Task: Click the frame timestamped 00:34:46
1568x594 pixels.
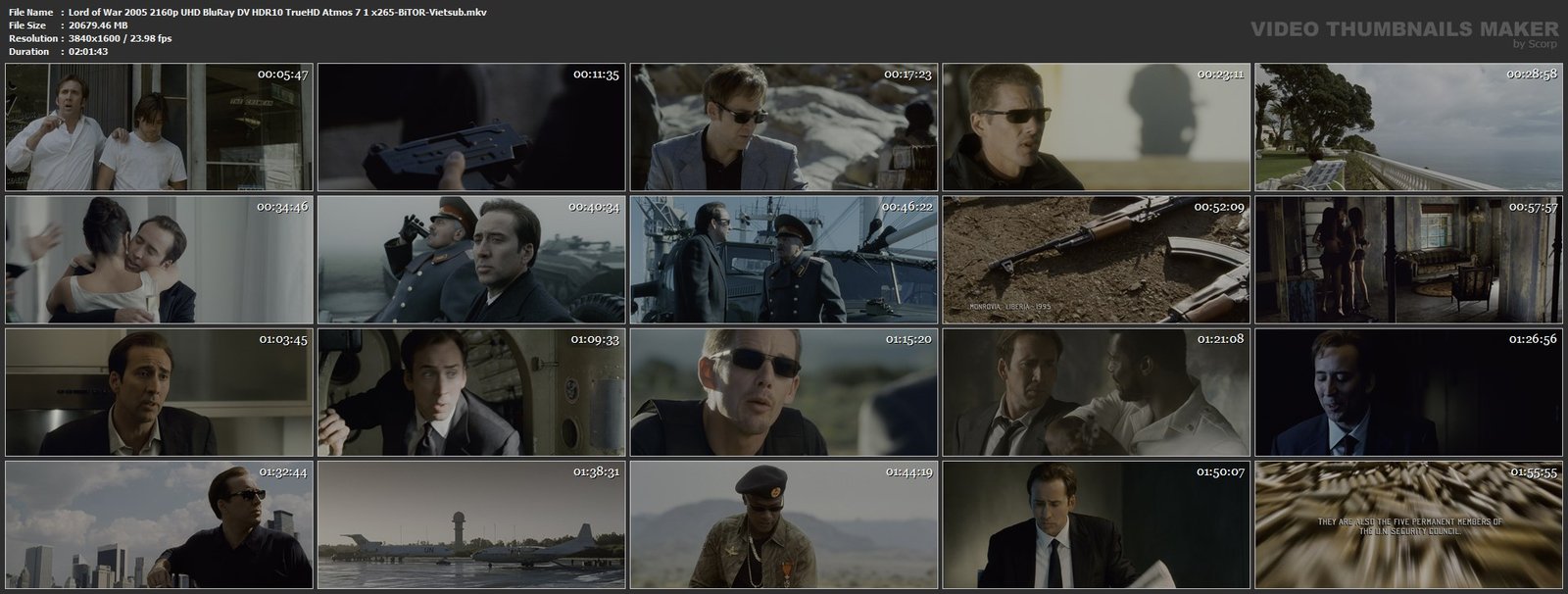Action: pyautogui.click(x=159, y=260)
